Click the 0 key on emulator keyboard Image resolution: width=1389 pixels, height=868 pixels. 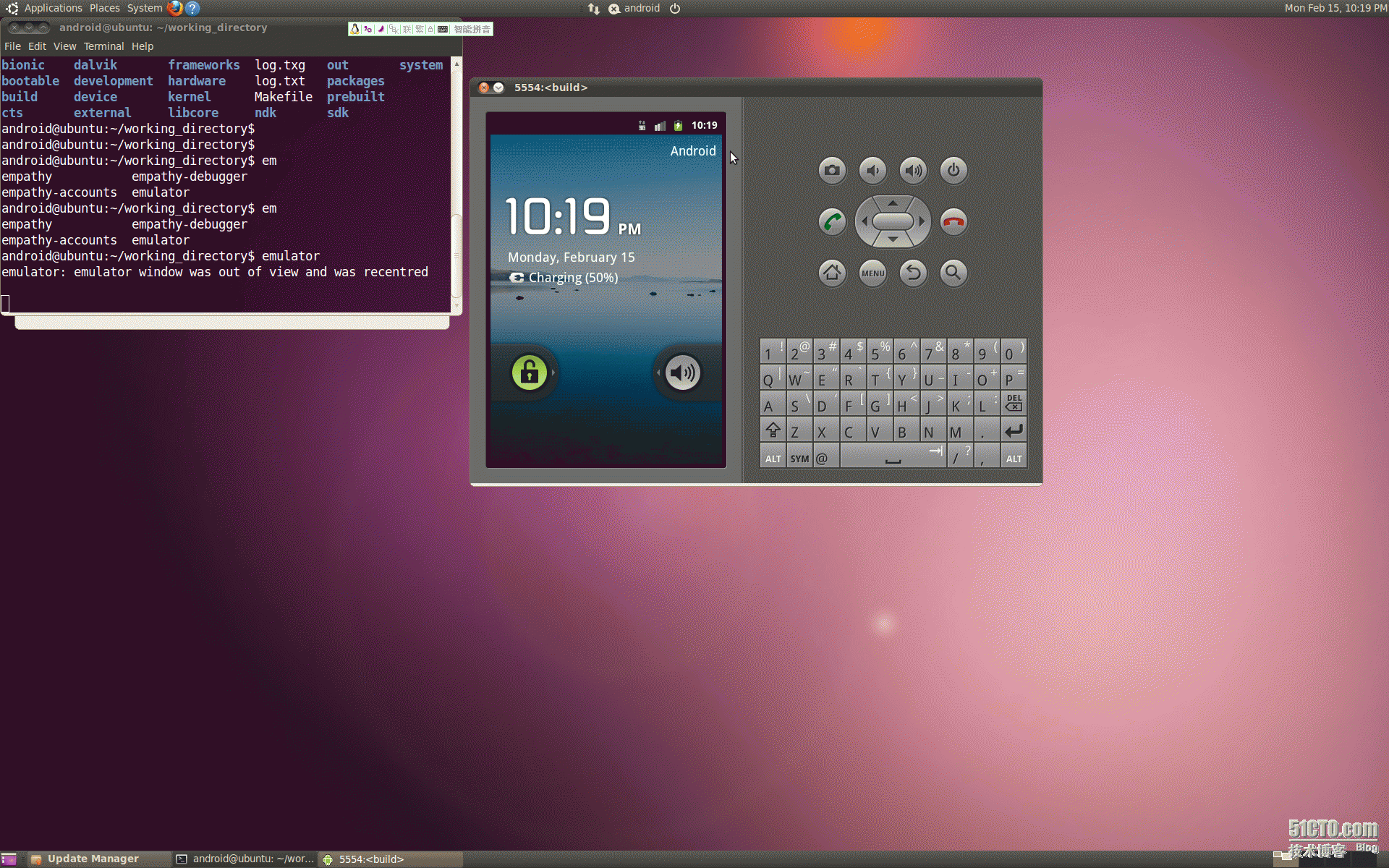pos(1014,351)
